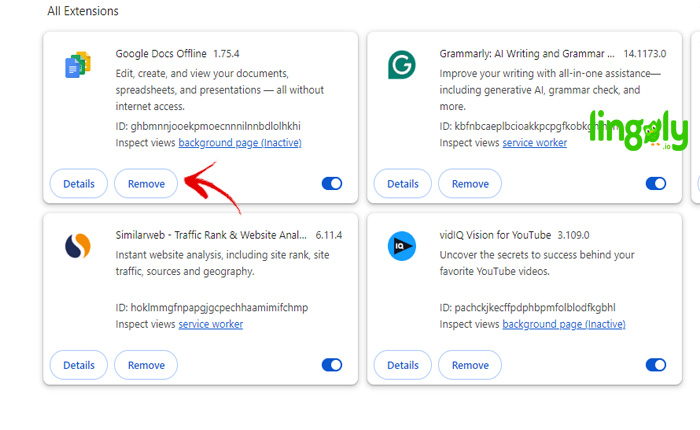700x430 pixels.
Task: Click version number 14.1173.0
Action: click(645, 54)
